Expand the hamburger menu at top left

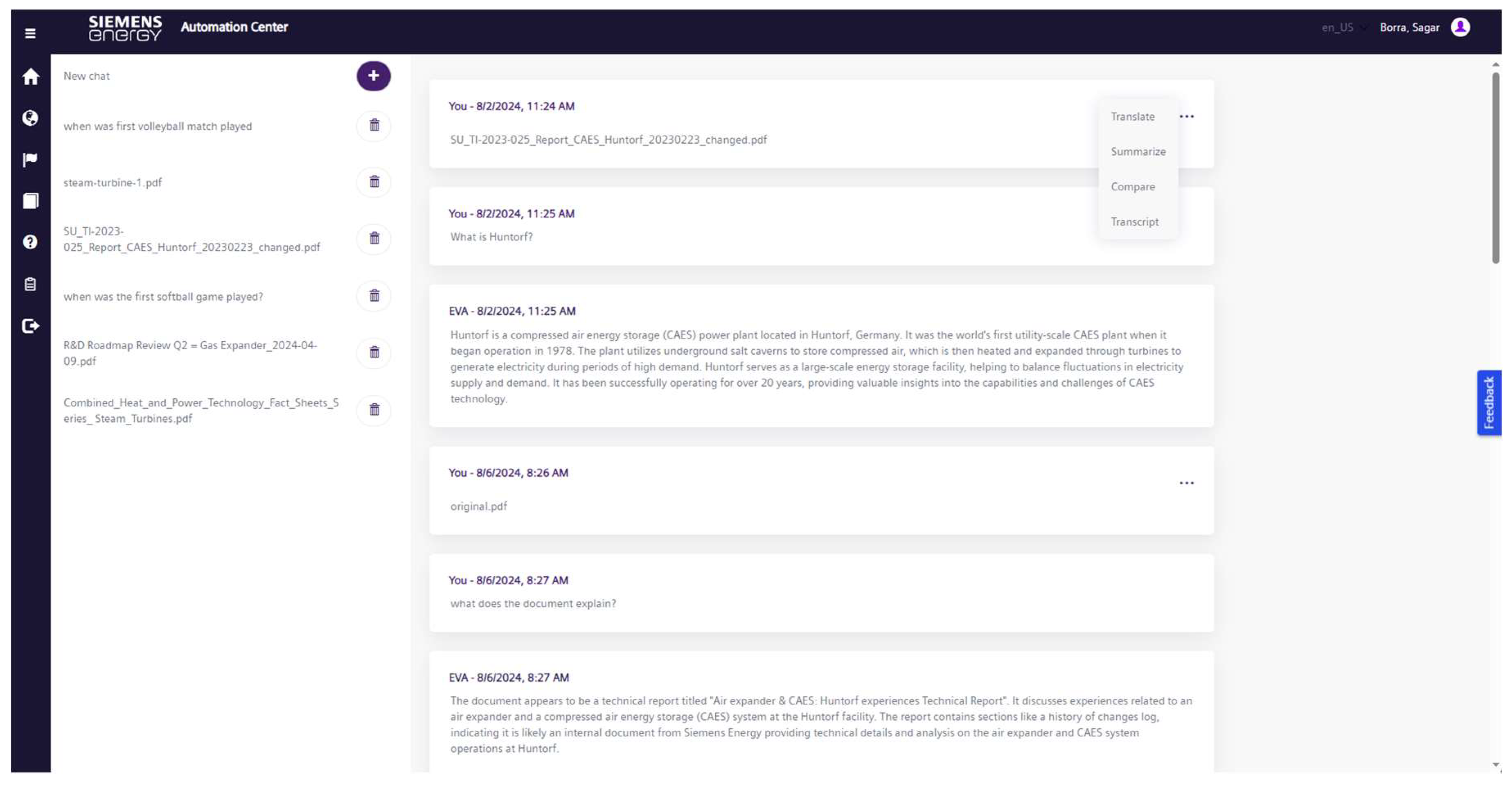pyautogui.click(x=29, y=34)
